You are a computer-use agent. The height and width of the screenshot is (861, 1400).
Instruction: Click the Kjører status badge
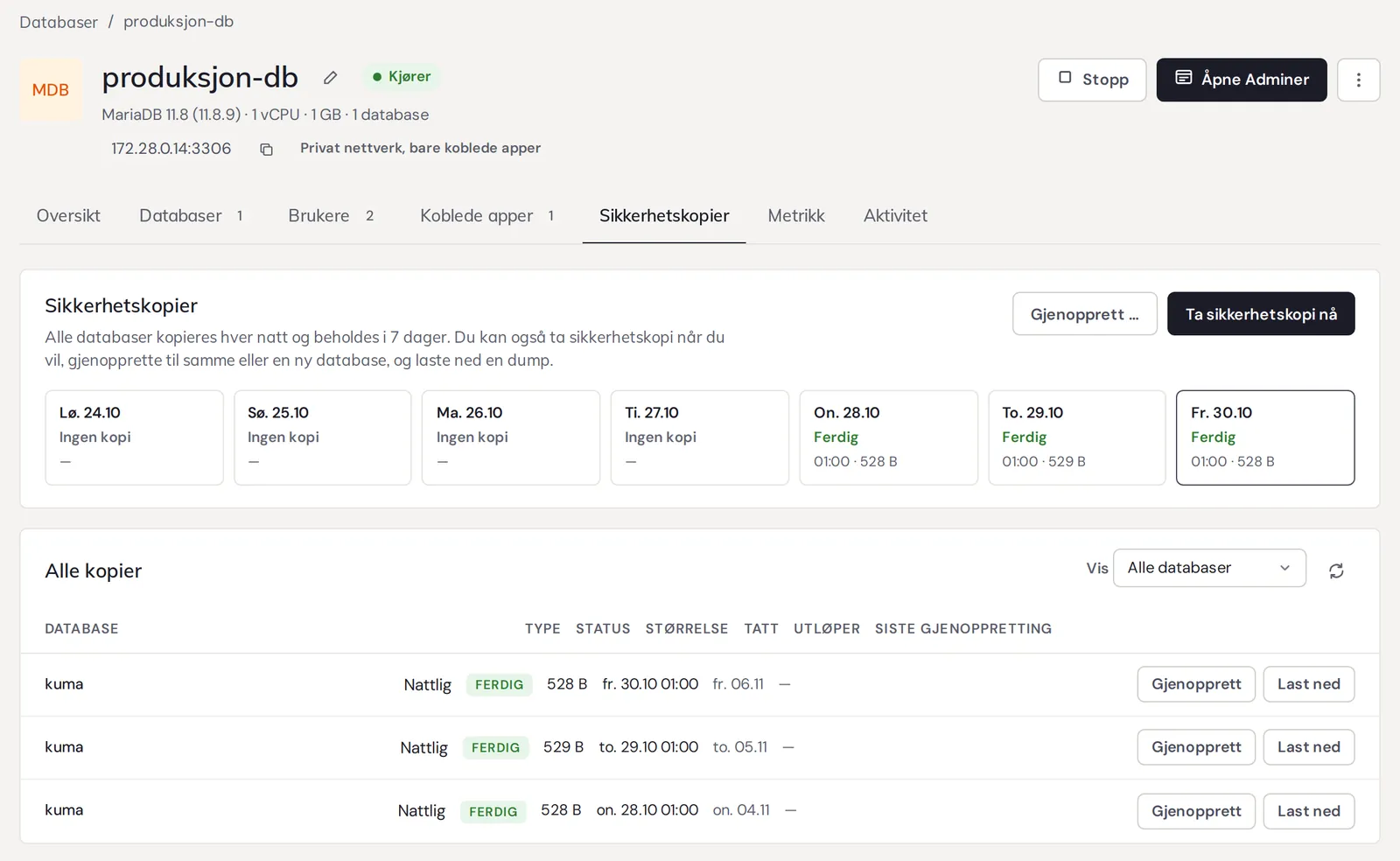coord(402,77)
